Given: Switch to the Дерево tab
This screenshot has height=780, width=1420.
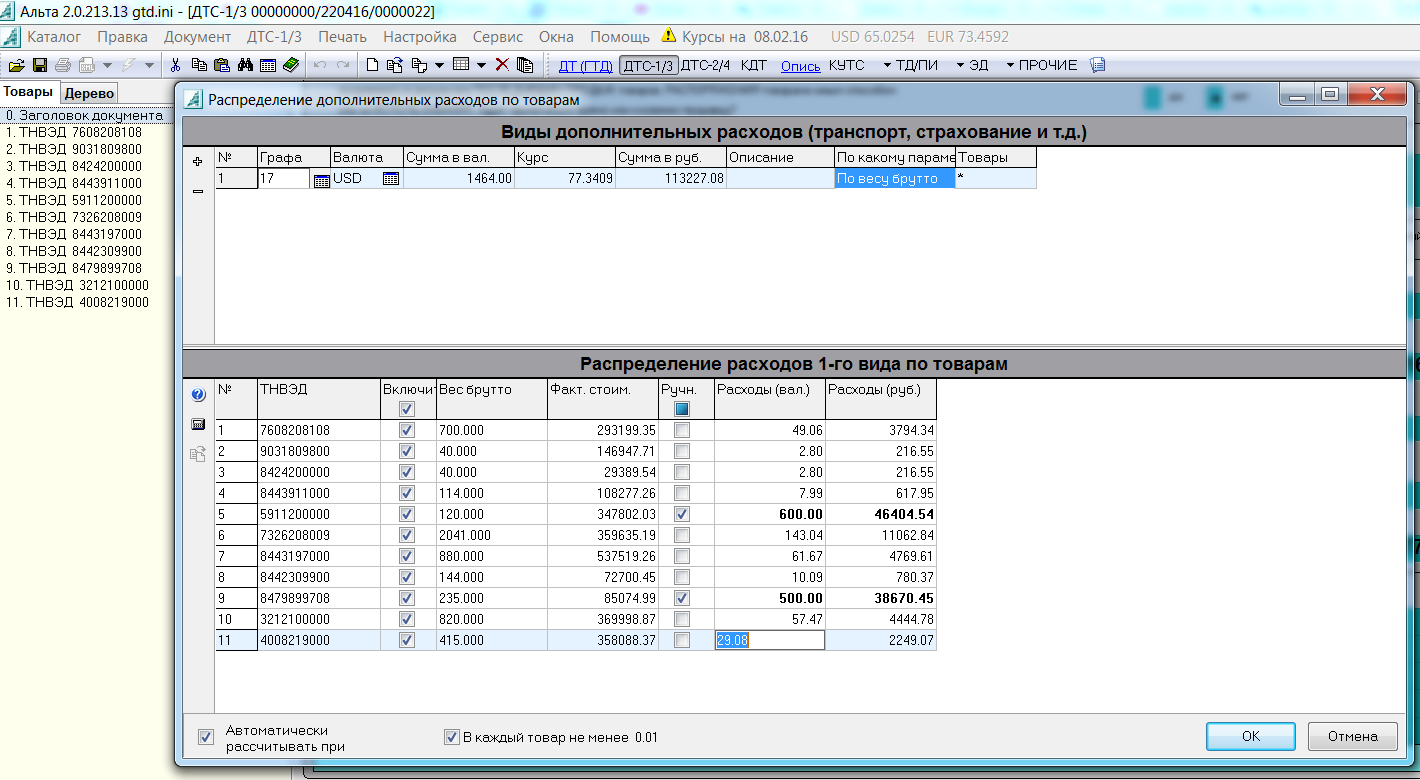Looking at the screenshot, I should [x=90, y=93].
